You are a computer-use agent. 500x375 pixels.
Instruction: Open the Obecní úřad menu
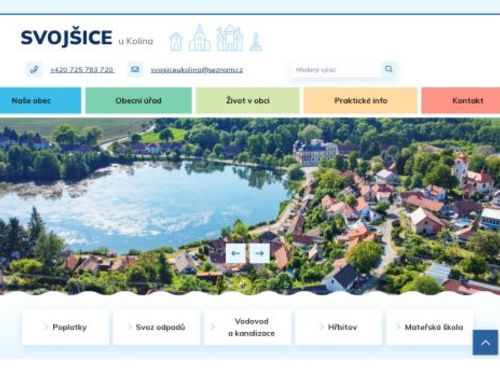coord(139,100)
